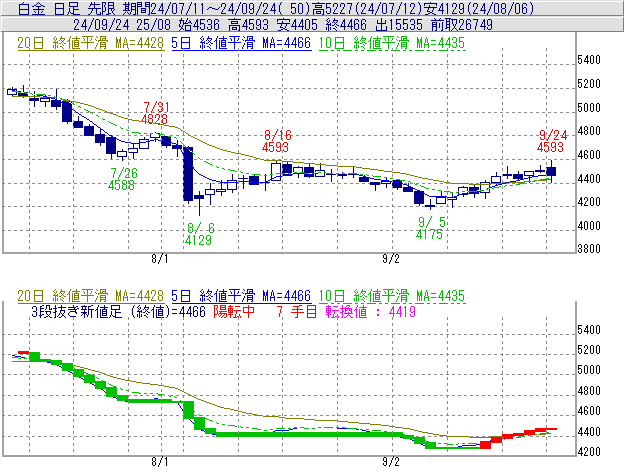Click the 4400 axis label on lower chart

click(x=589, y=432)
